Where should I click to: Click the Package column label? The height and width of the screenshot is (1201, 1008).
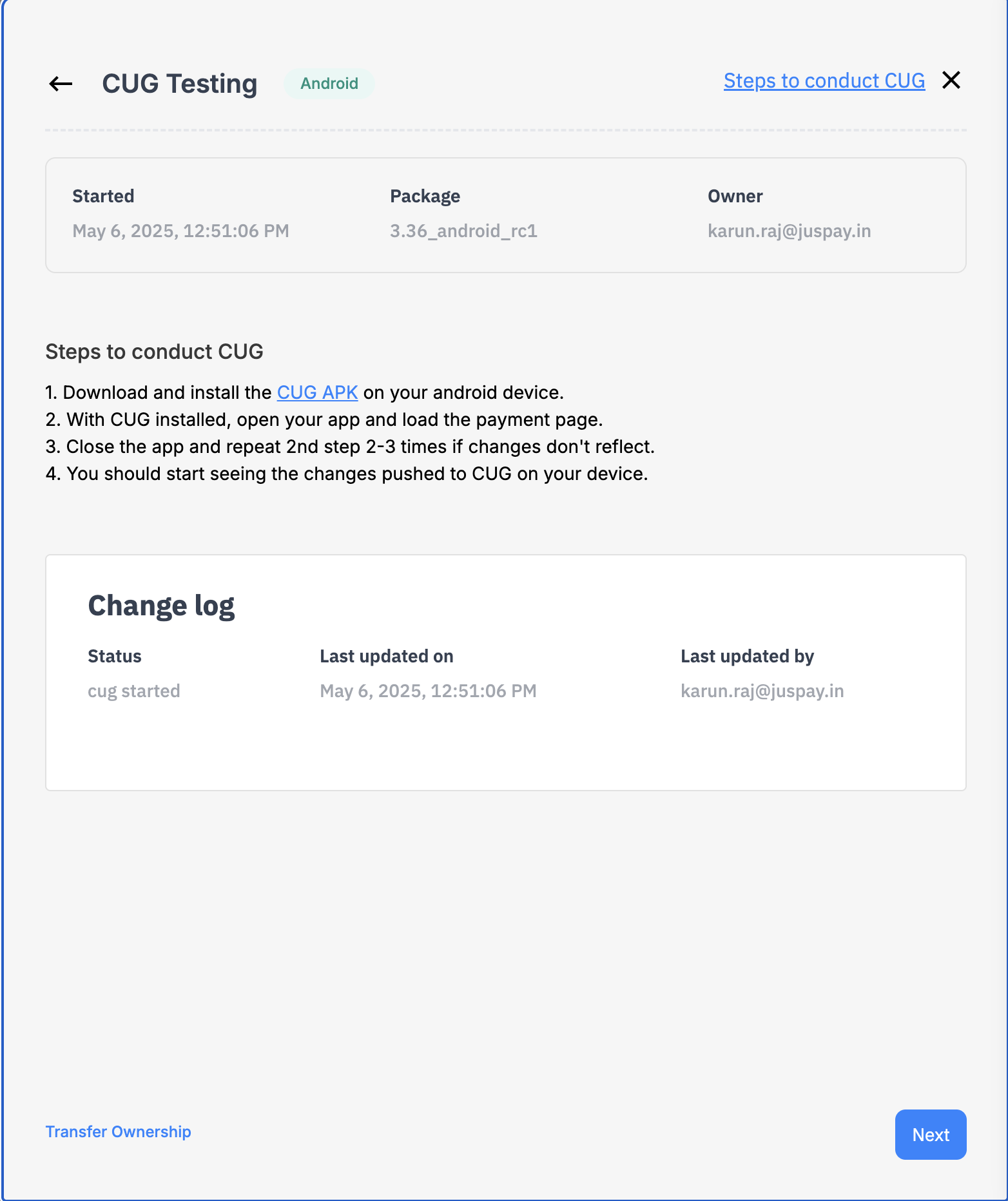pos(425,196)
